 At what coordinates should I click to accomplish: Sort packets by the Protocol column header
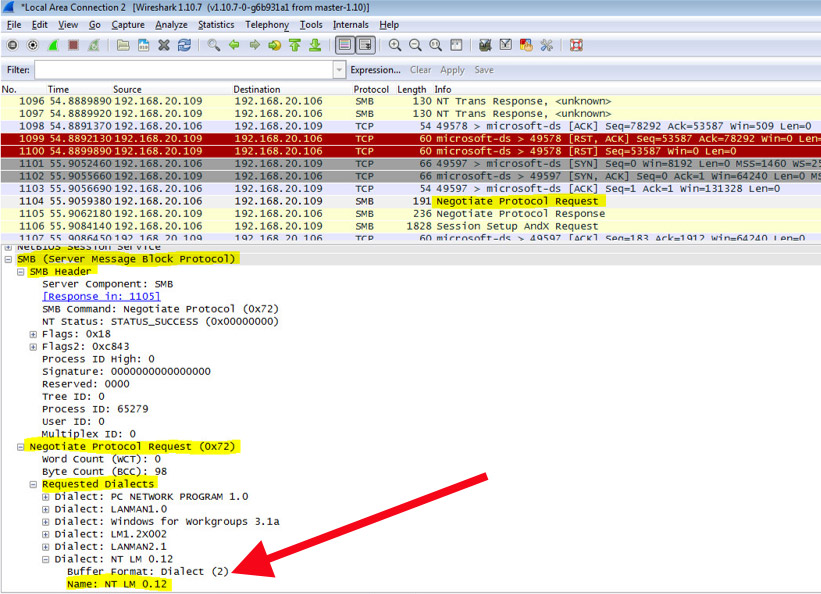coord(371,90)
